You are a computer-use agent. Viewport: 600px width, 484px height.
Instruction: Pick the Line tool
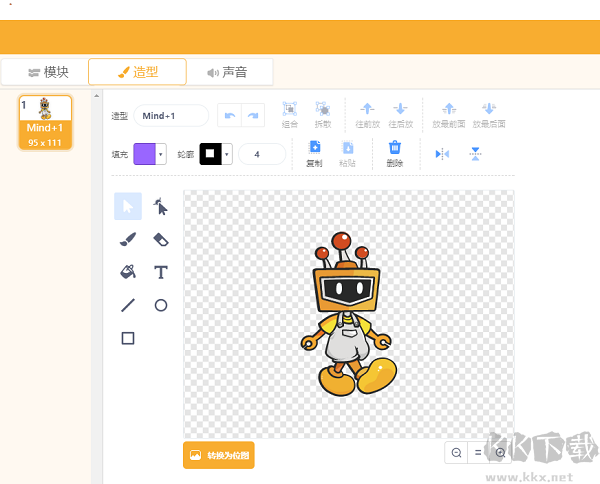(128, 305)
